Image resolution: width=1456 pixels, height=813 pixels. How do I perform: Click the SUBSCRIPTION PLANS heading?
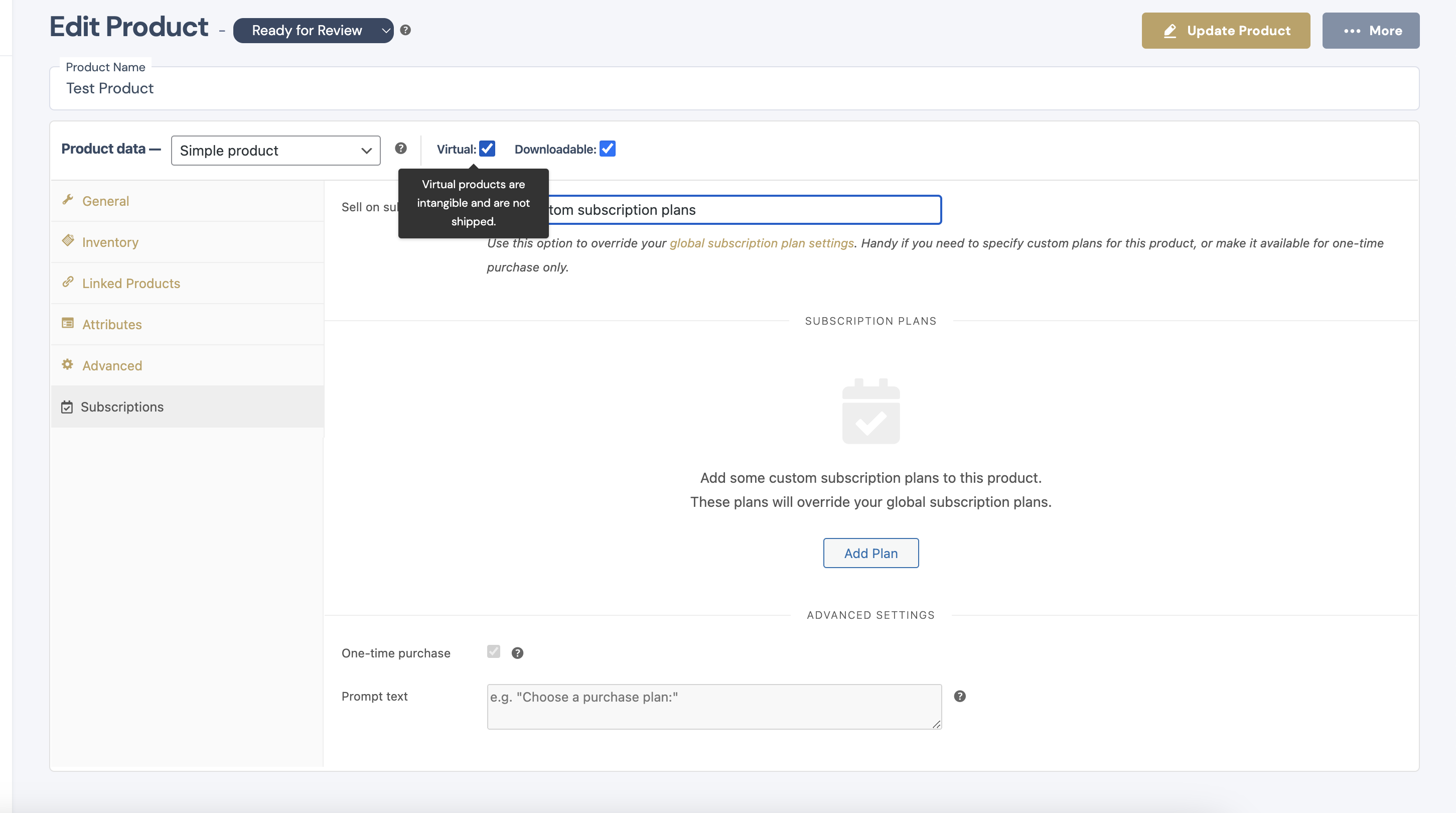point(870,321)
